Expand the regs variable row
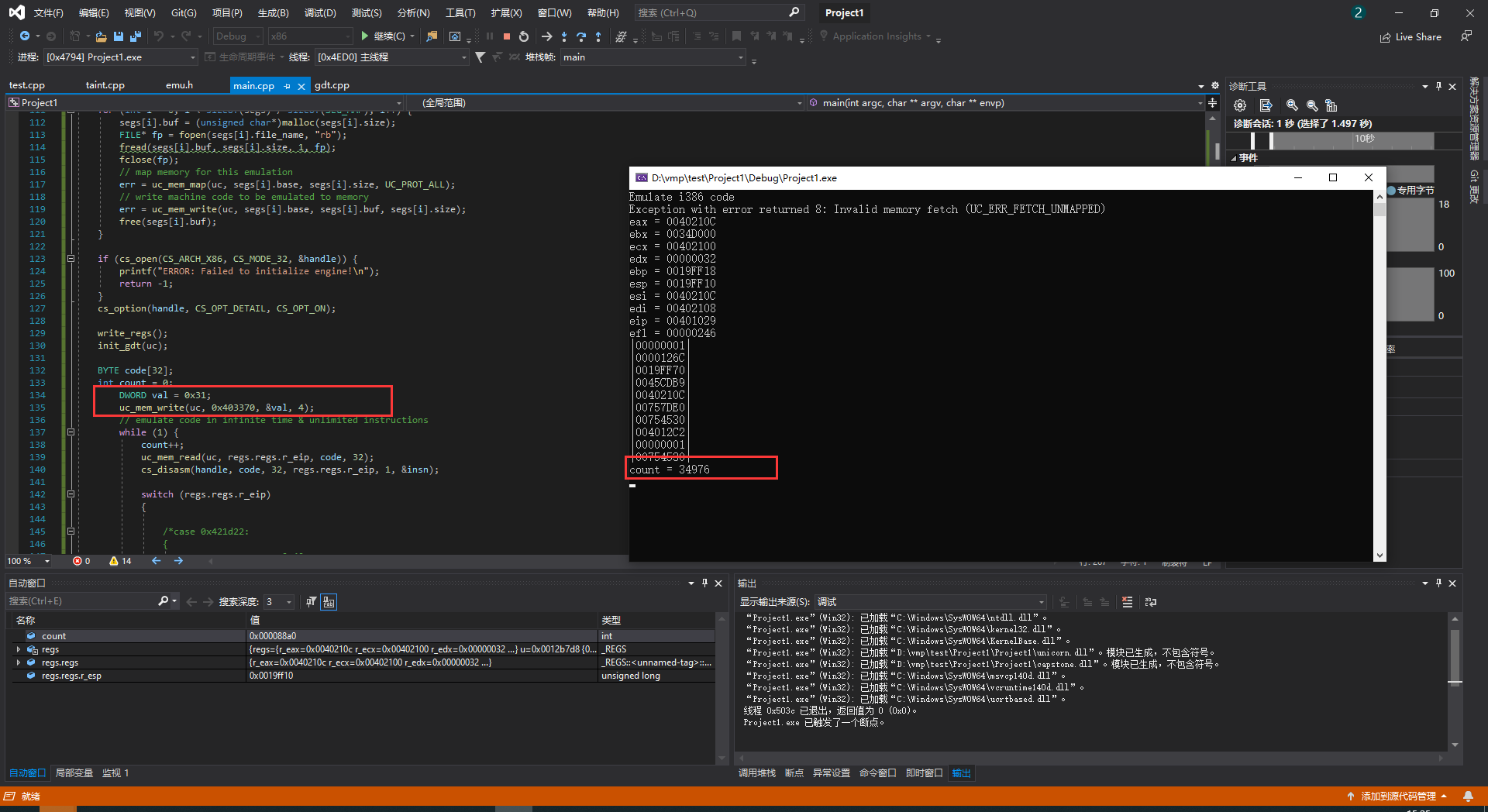 [x=19, y=649]
